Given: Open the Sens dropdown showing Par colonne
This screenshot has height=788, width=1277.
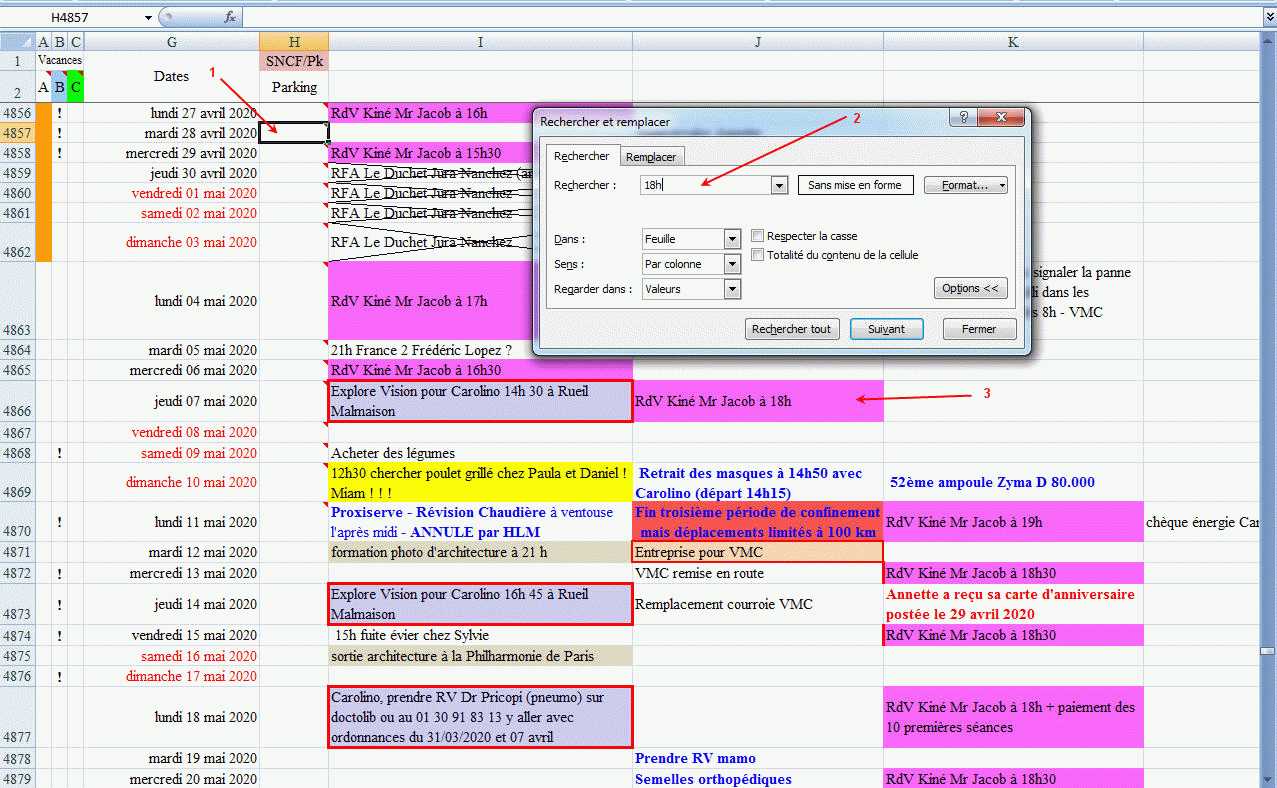Looking at the screenshot, I should coord(732,264).
